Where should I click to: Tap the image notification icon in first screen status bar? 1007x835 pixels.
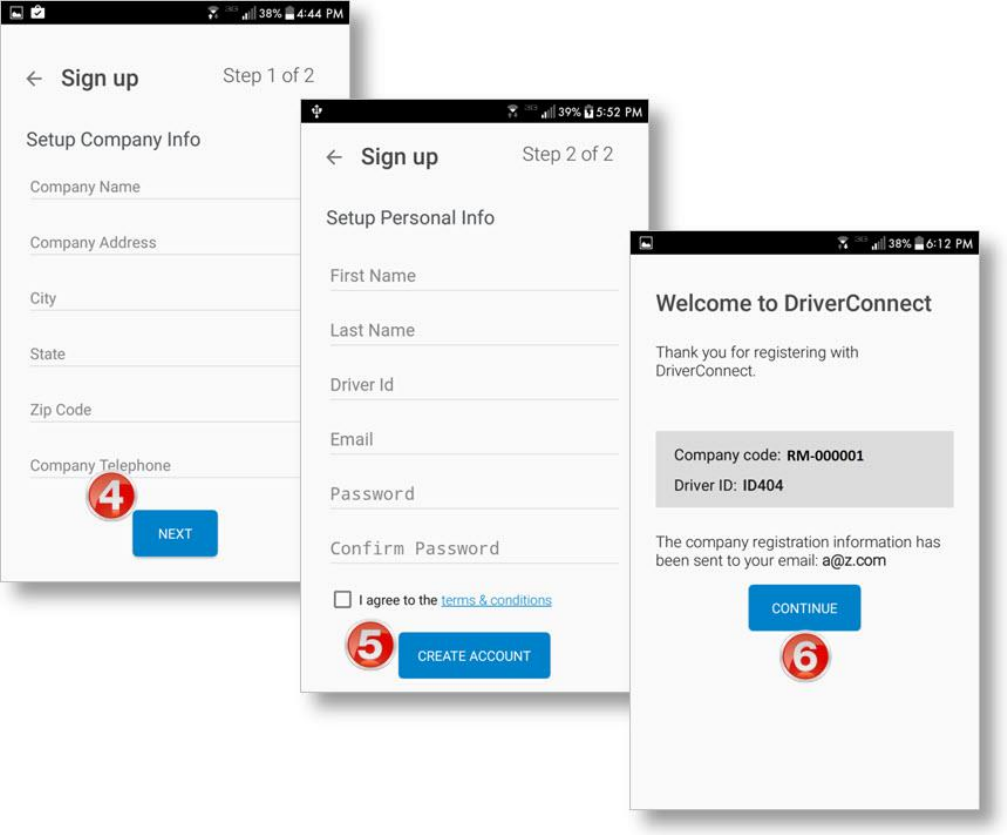[17, 12]
